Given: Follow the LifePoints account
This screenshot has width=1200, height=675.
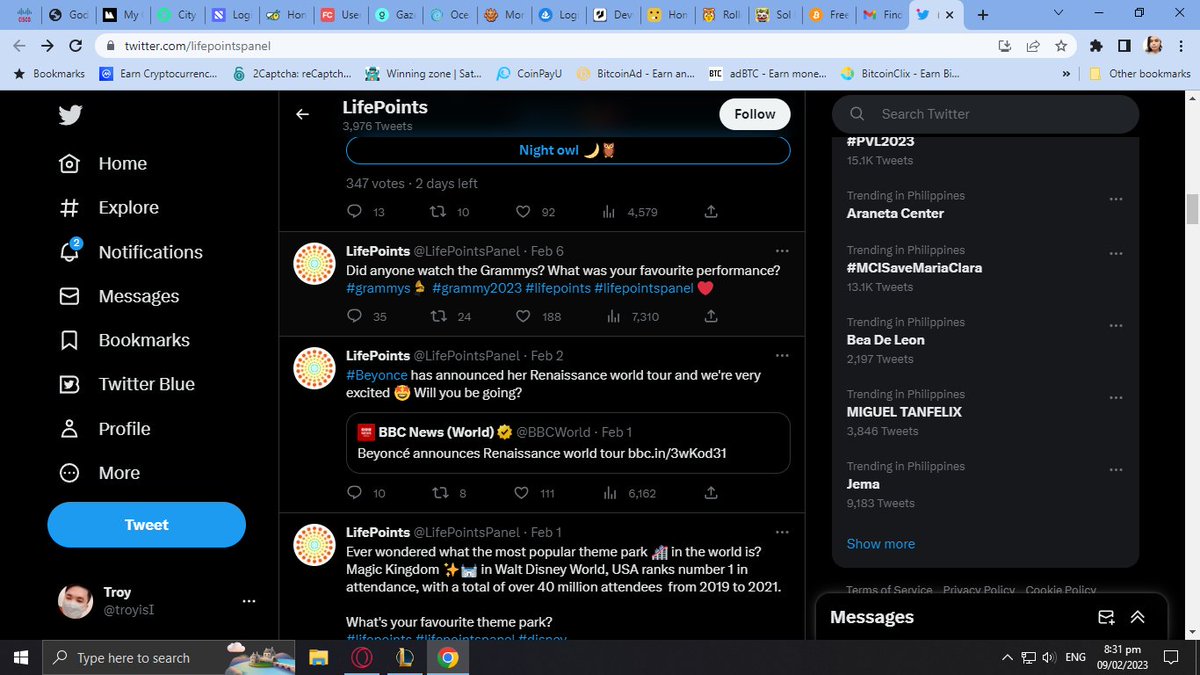Looking at the screenshot, I should 755,114.
